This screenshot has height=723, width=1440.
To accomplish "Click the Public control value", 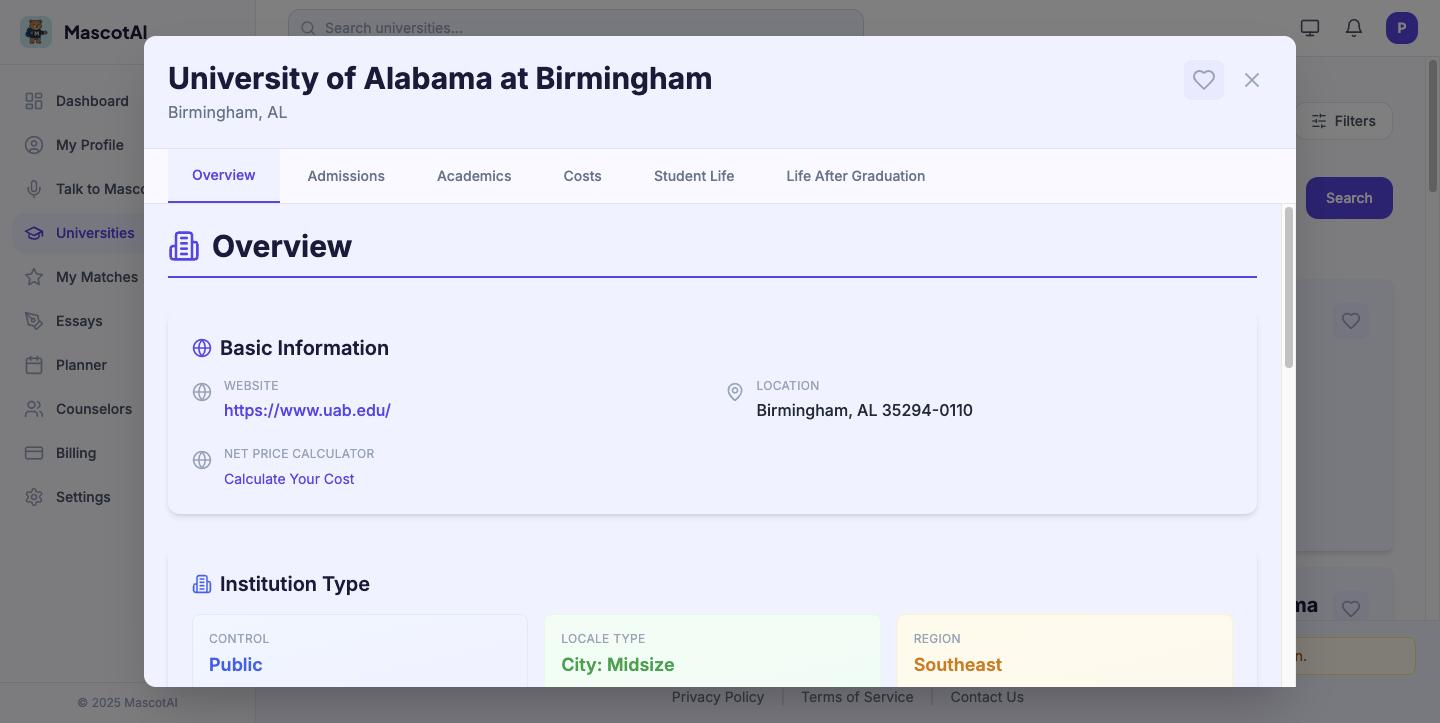I will coord(236,665).
